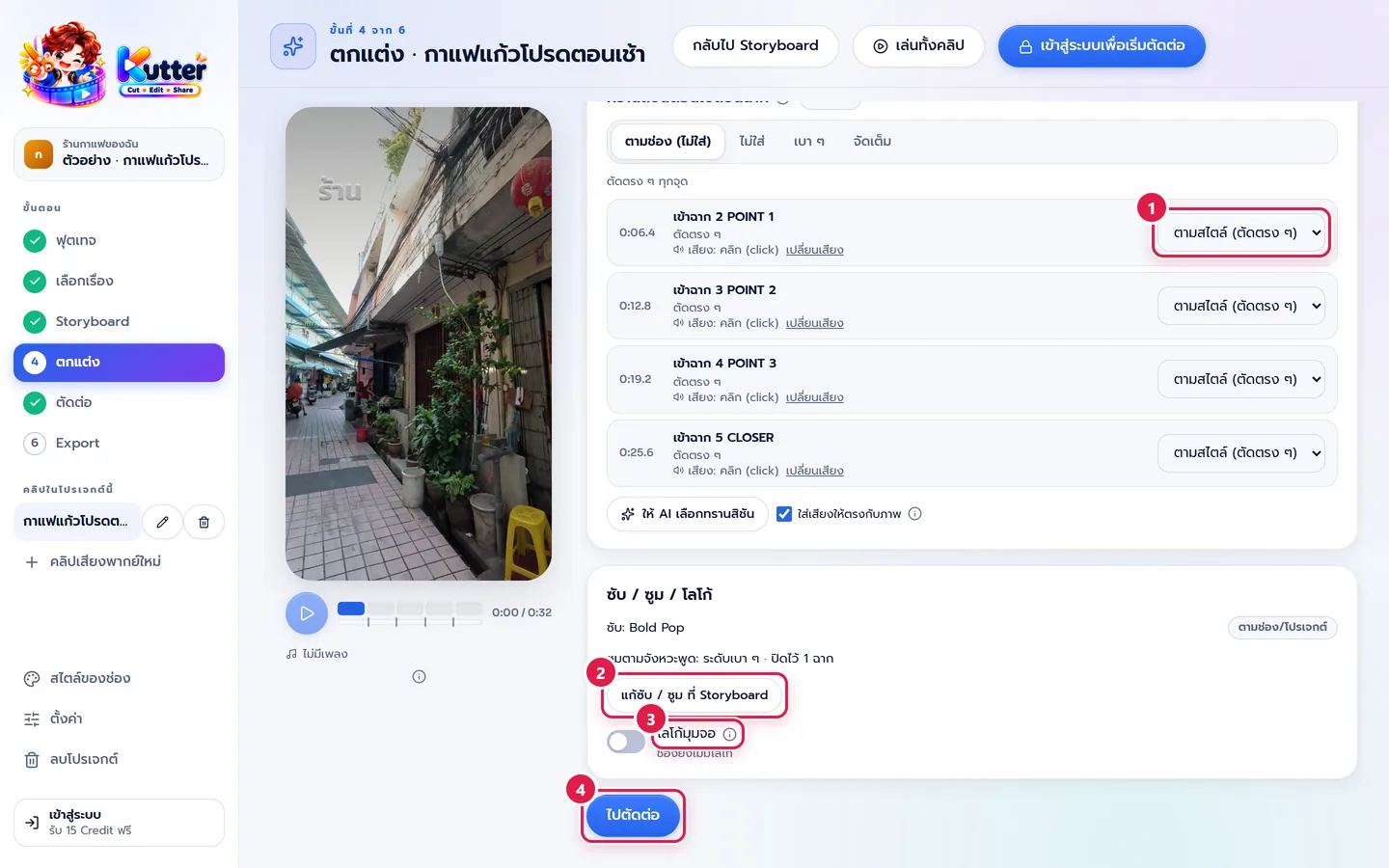Viewport: 1389px width, 868px height.
Task: Click the speaker icon in the POINT 3 row
Action: tap(678, 397)
